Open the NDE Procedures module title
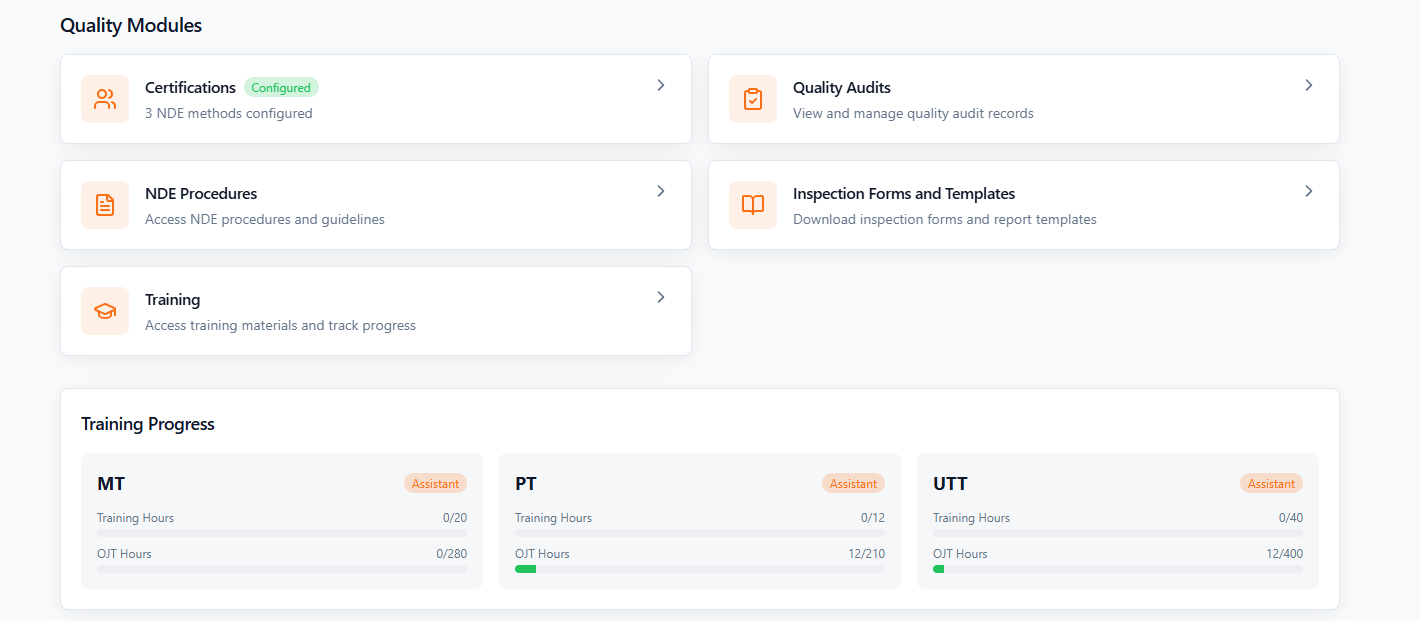Image resolution: width=1420 pixels, height=621 pixels. coord(201,194)
